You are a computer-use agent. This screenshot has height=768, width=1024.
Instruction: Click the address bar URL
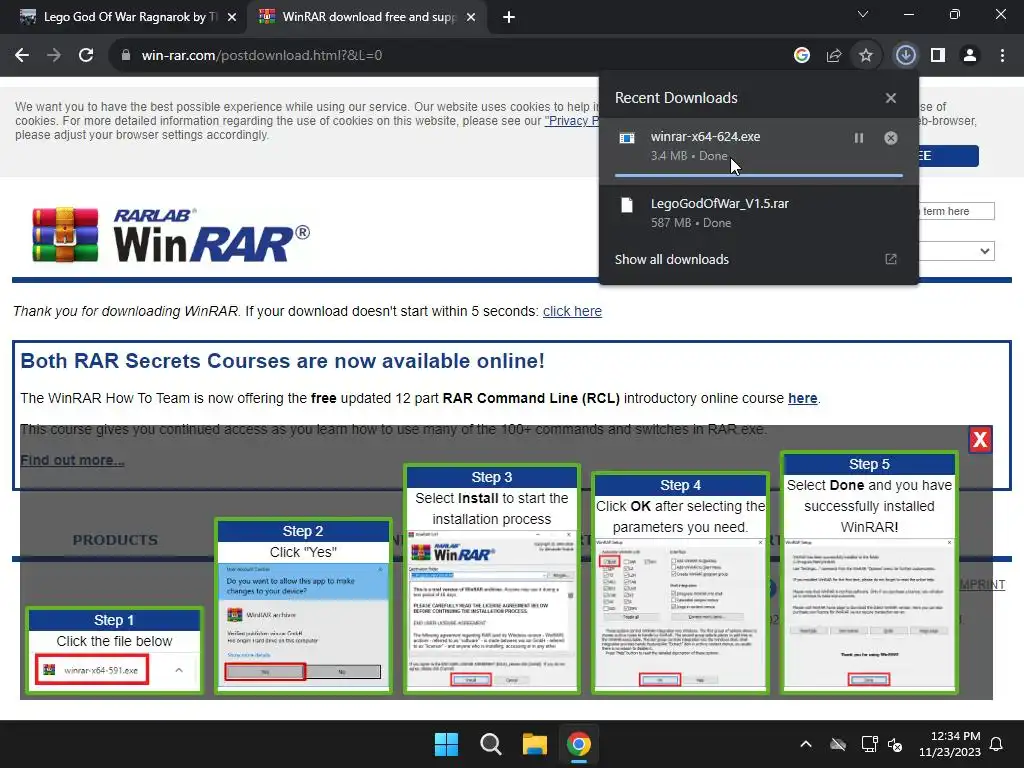[262, 56]
